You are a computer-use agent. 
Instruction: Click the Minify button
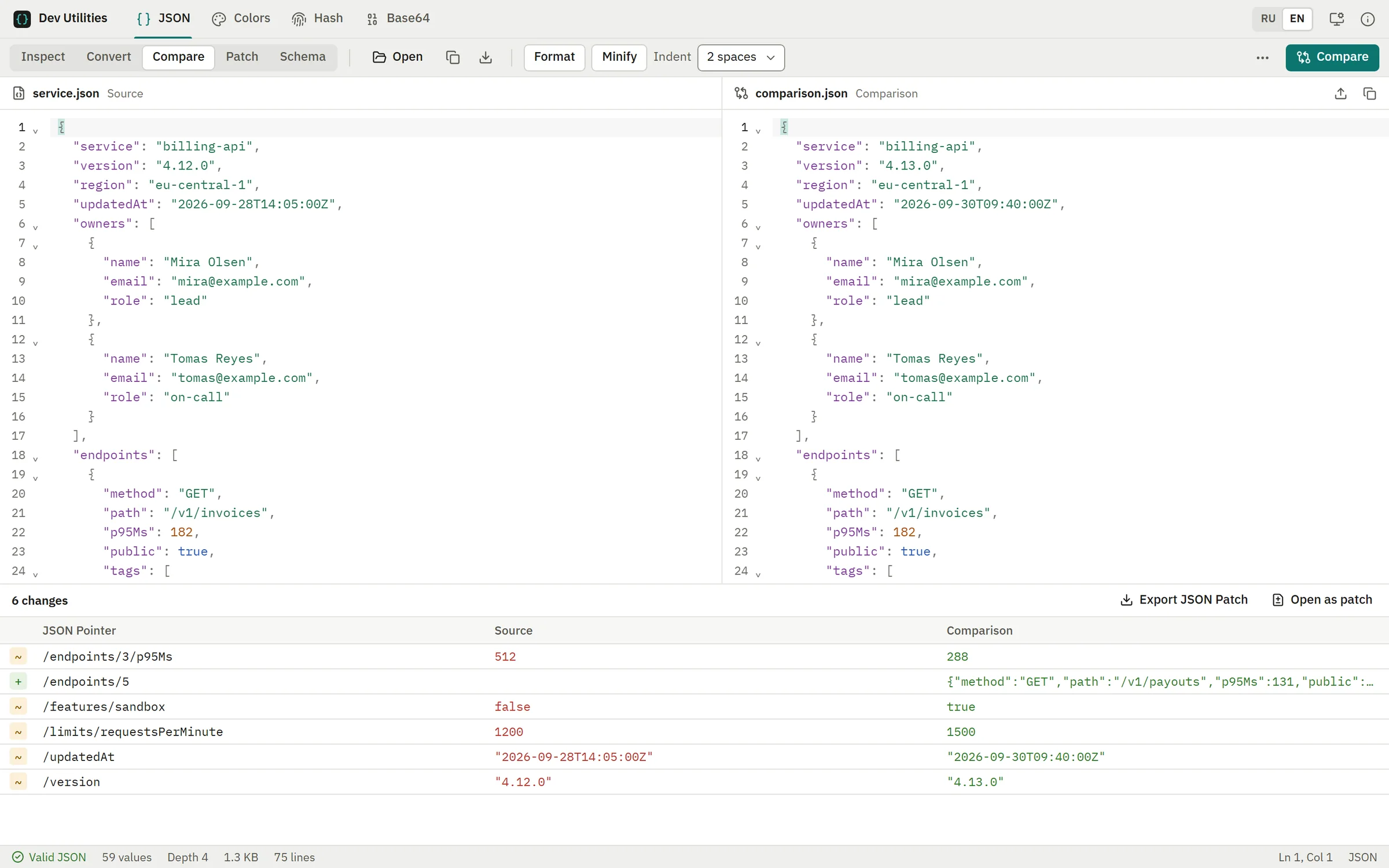click(619, 57)
